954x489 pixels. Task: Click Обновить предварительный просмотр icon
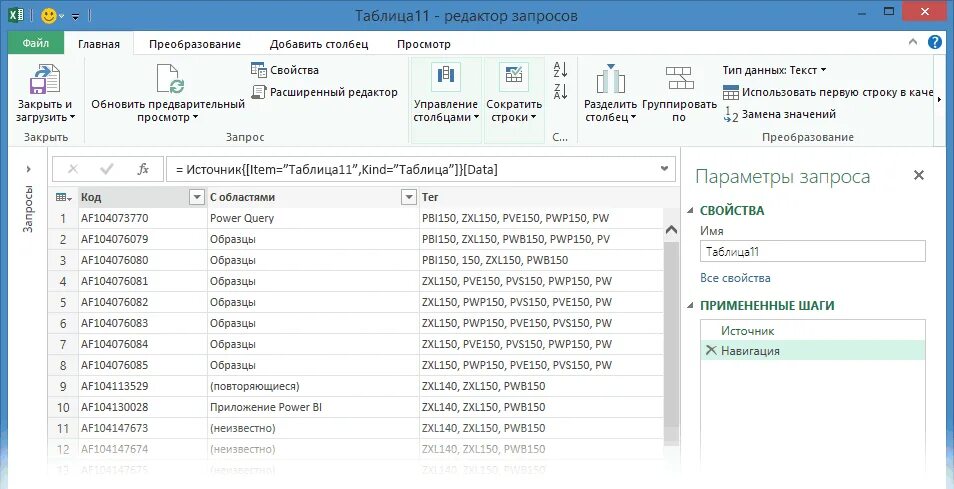170,79
